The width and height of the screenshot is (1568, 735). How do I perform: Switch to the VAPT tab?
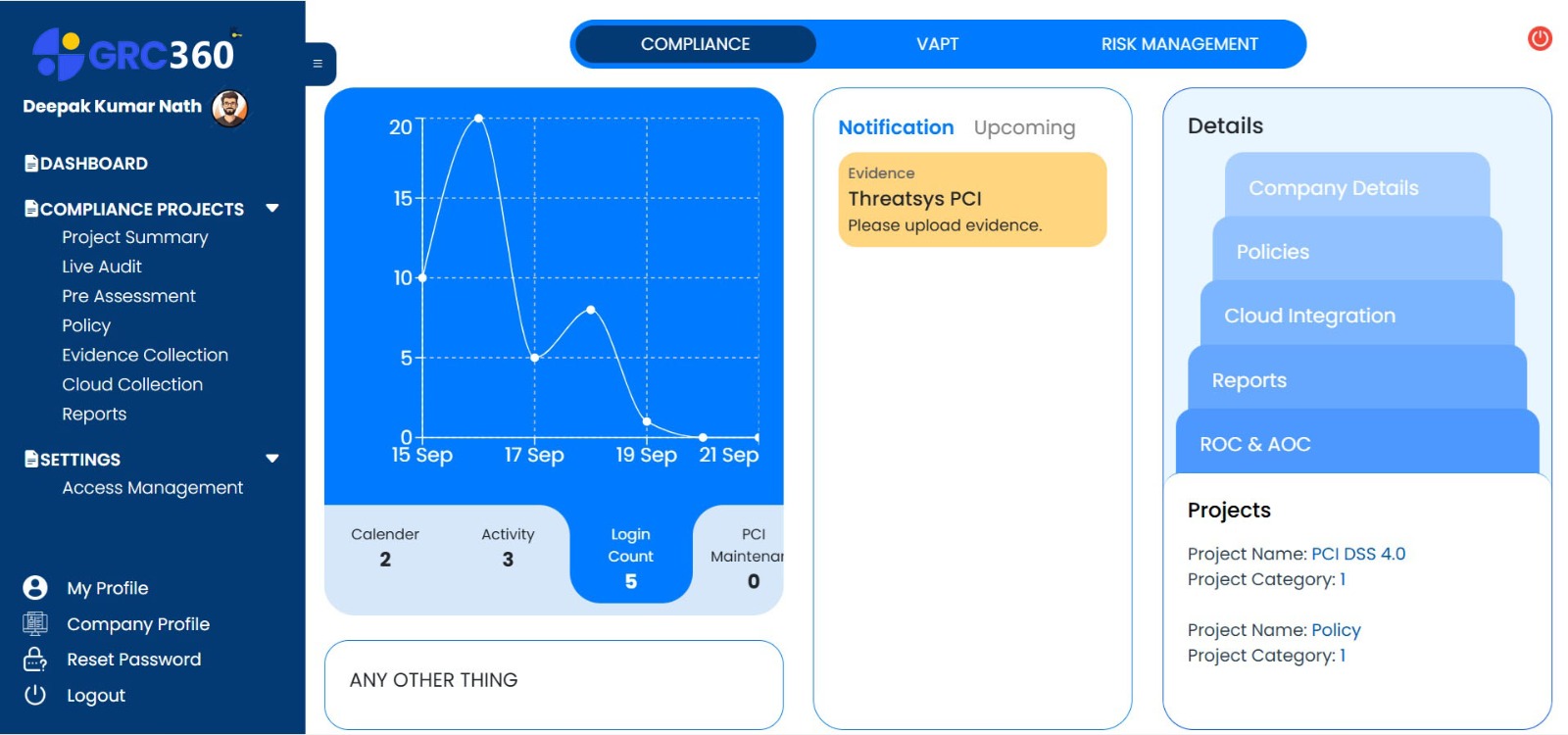(x=938, y=44)
